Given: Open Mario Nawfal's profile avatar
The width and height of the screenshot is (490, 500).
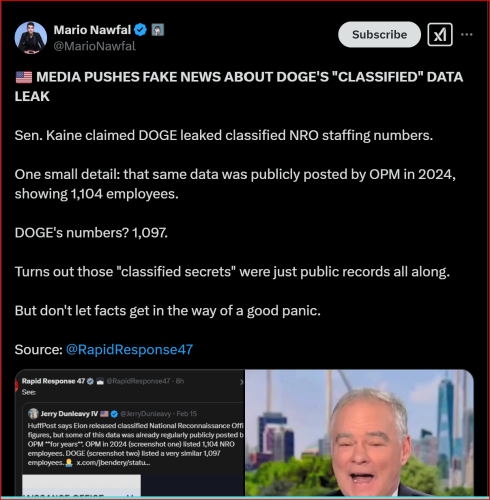Looking at the screenshot, I should [x=31, y=38].
